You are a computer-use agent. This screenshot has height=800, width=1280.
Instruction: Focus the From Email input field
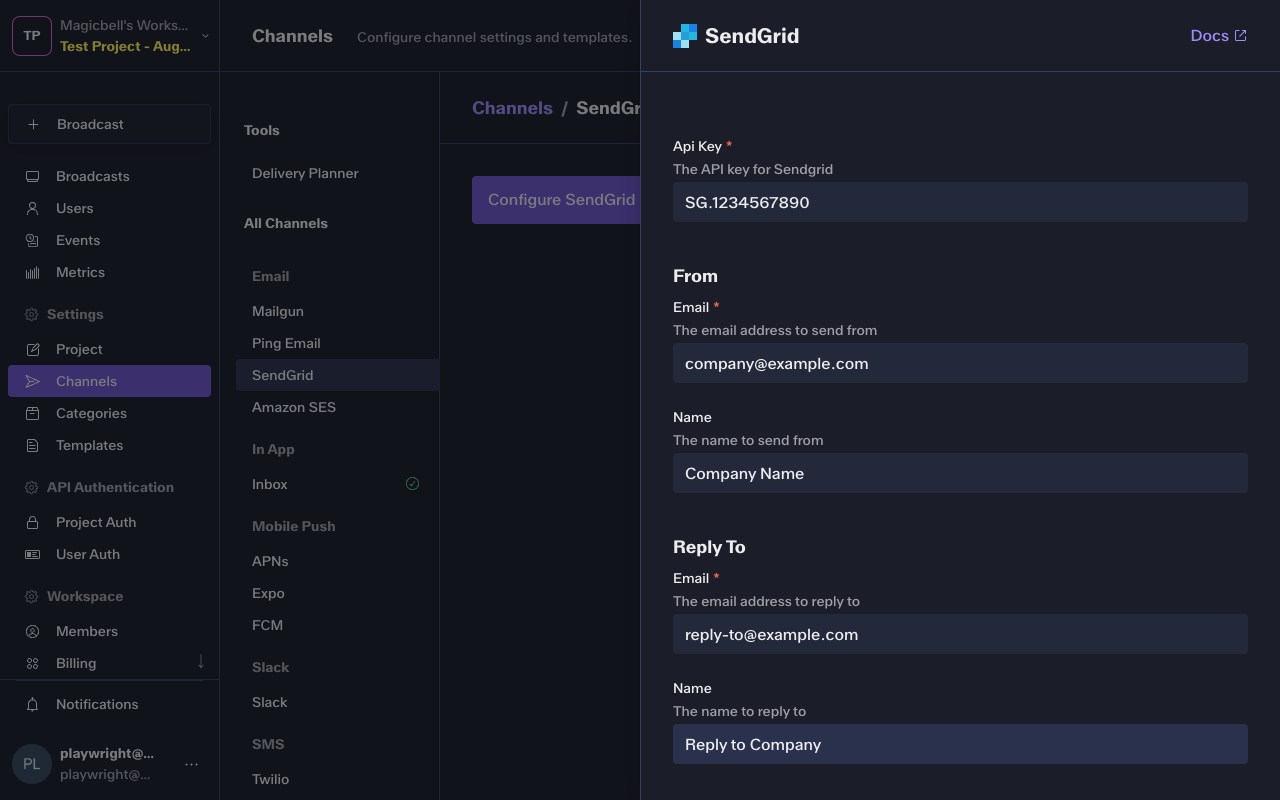(x=960, y=363)
